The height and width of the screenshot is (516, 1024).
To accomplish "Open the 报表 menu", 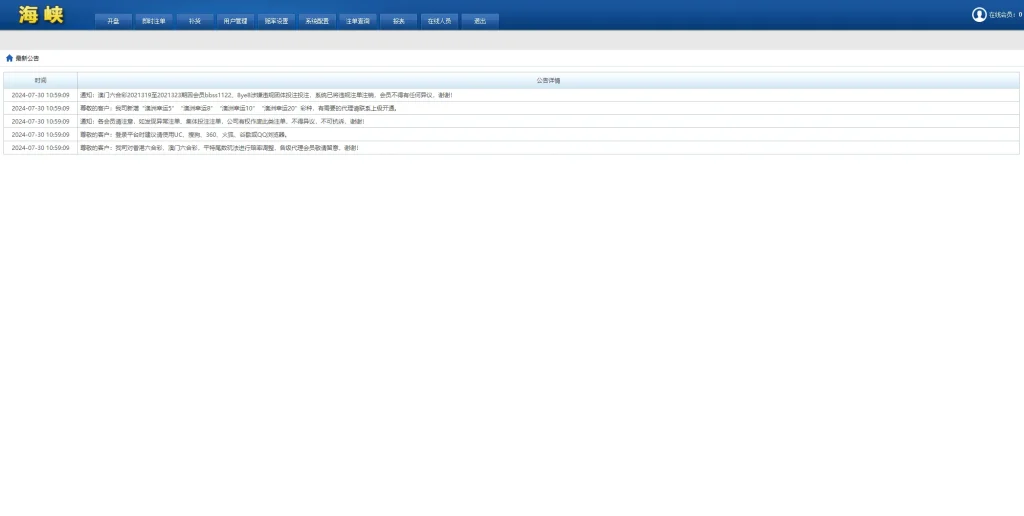I will pos(399,21).
